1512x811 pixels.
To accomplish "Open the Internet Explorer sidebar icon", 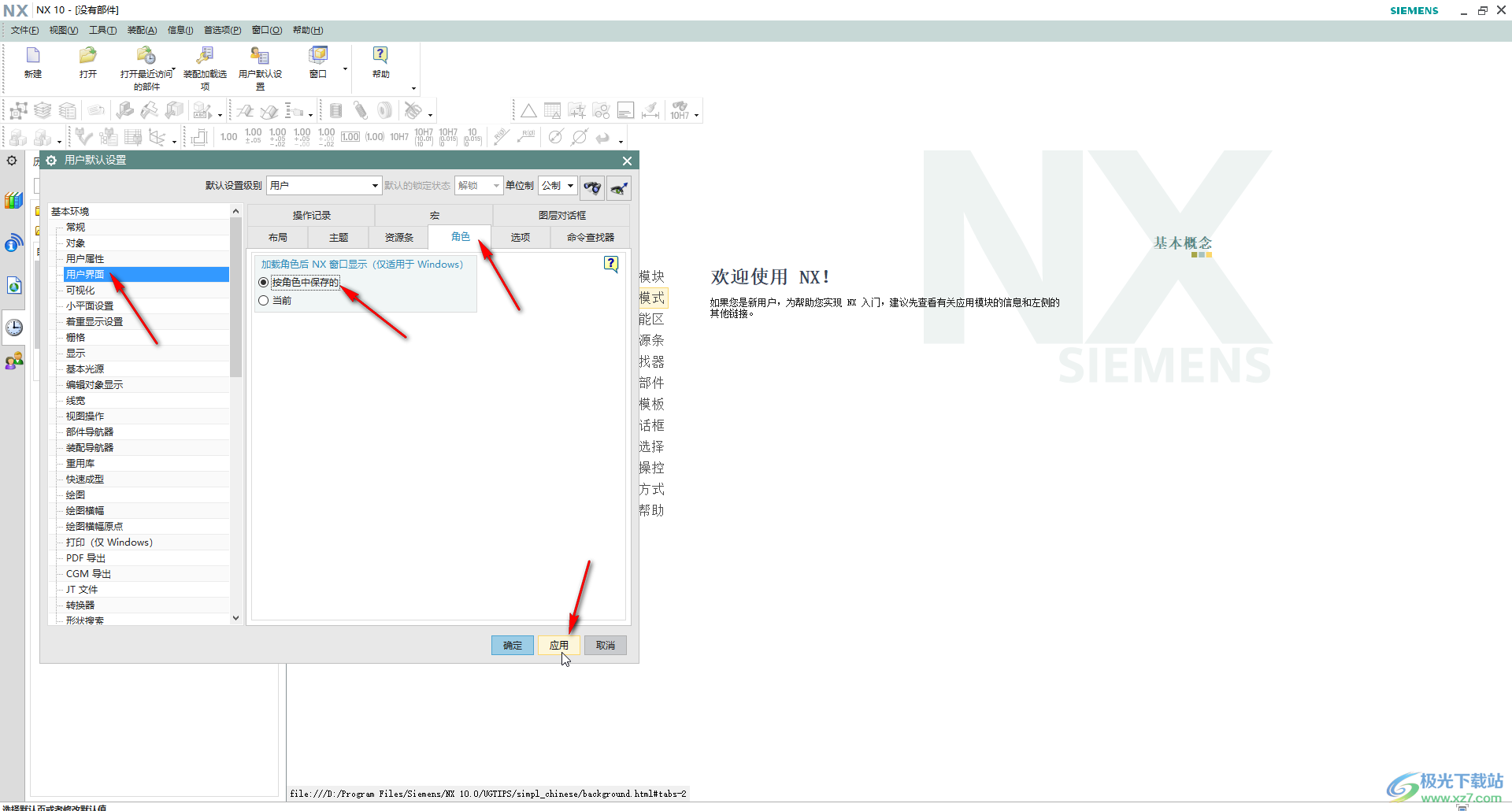I will pyautogui.click(x=14, y=285).
